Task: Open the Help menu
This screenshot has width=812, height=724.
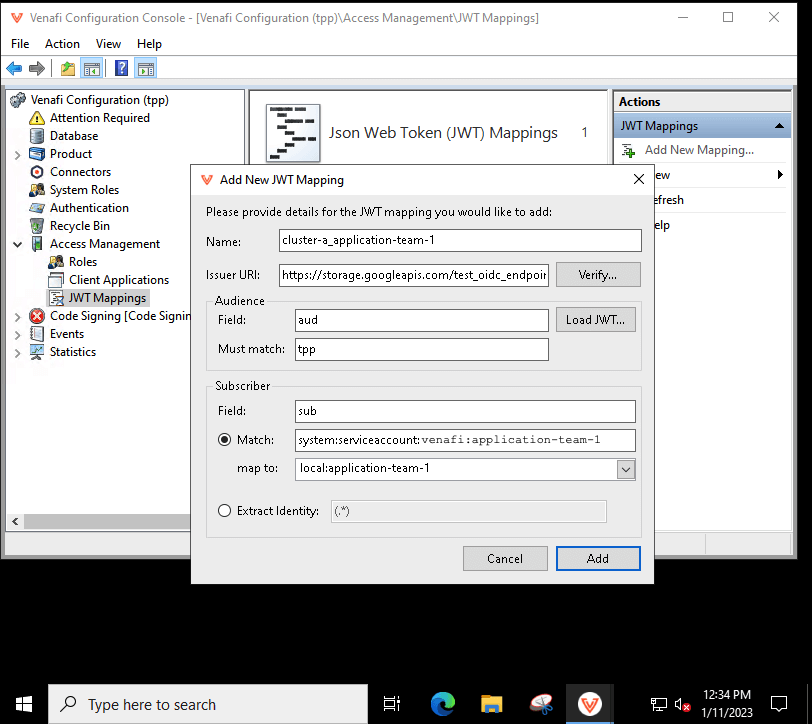Action: point(149,44)
